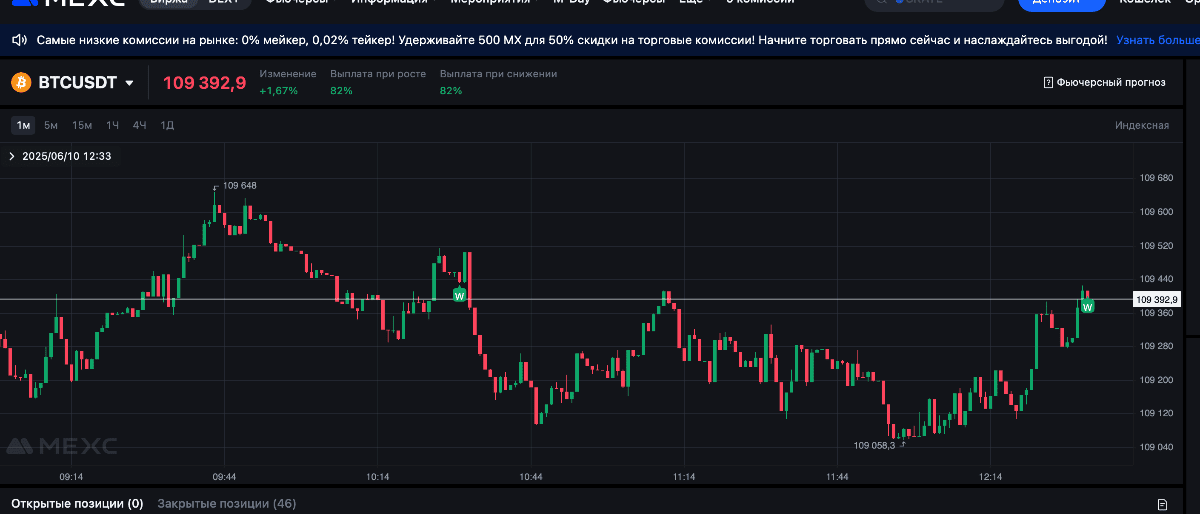This screenshot has height=514, width=1200.
Task: Click the document history icon near positions tabs
Action: 1161,504
